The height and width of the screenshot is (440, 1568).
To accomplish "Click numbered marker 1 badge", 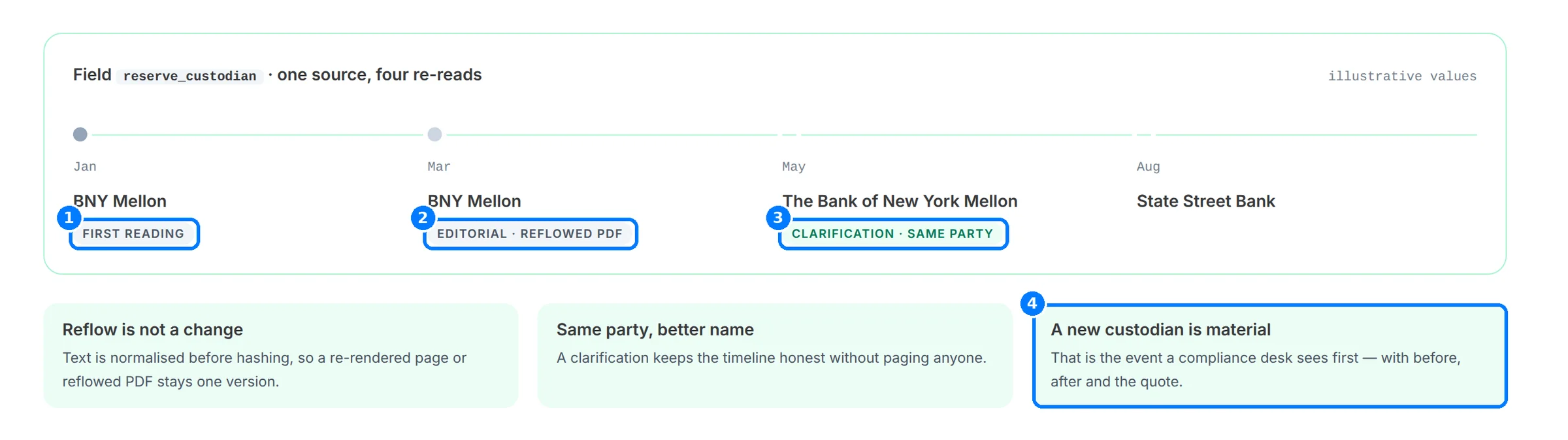I will point(69,218).
